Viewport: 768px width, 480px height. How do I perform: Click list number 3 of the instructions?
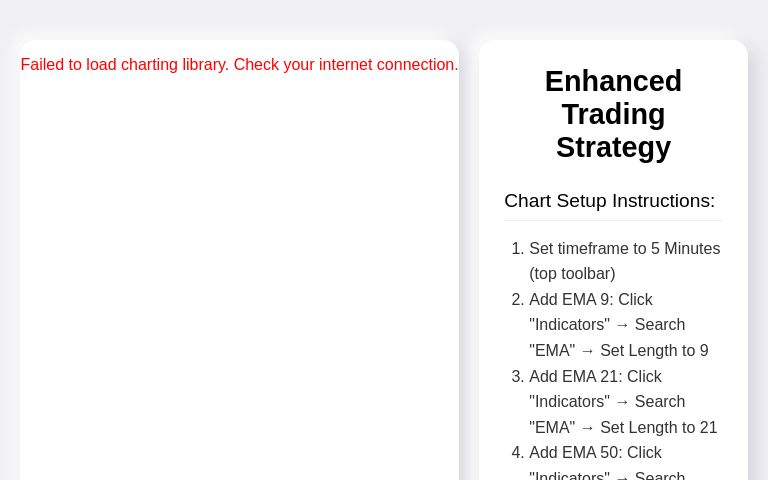pos(517,377)
